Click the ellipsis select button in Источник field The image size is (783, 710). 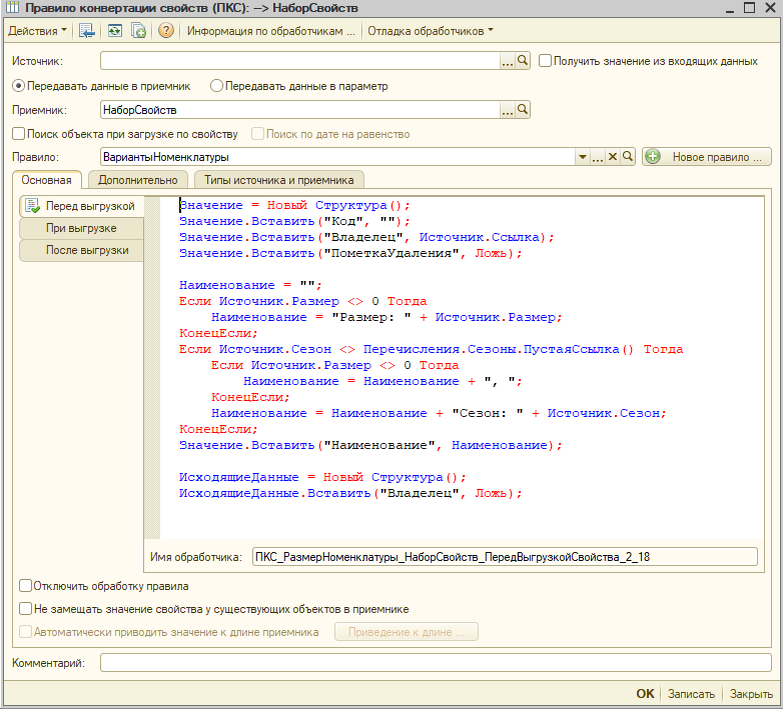coord(507,61)
